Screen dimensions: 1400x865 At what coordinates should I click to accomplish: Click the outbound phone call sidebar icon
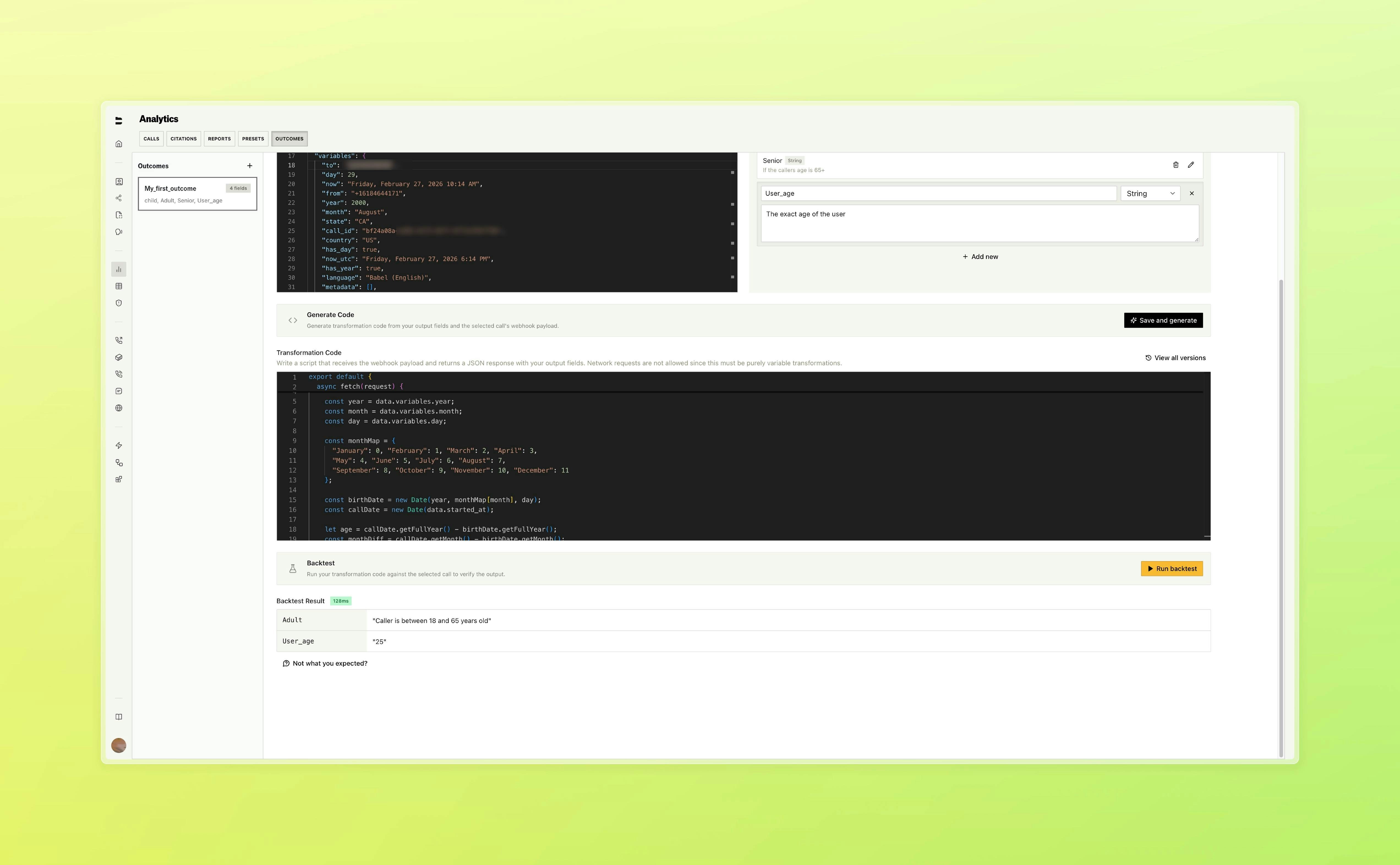point(119,340)
